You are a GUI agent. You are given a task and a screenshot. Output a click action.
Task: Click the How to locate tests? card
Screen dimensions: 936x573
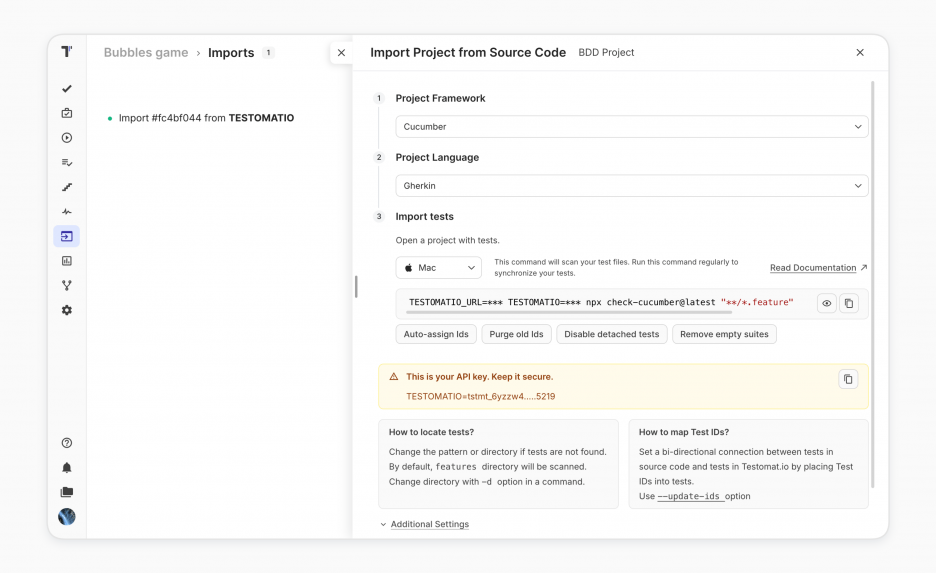coord(498,464)
